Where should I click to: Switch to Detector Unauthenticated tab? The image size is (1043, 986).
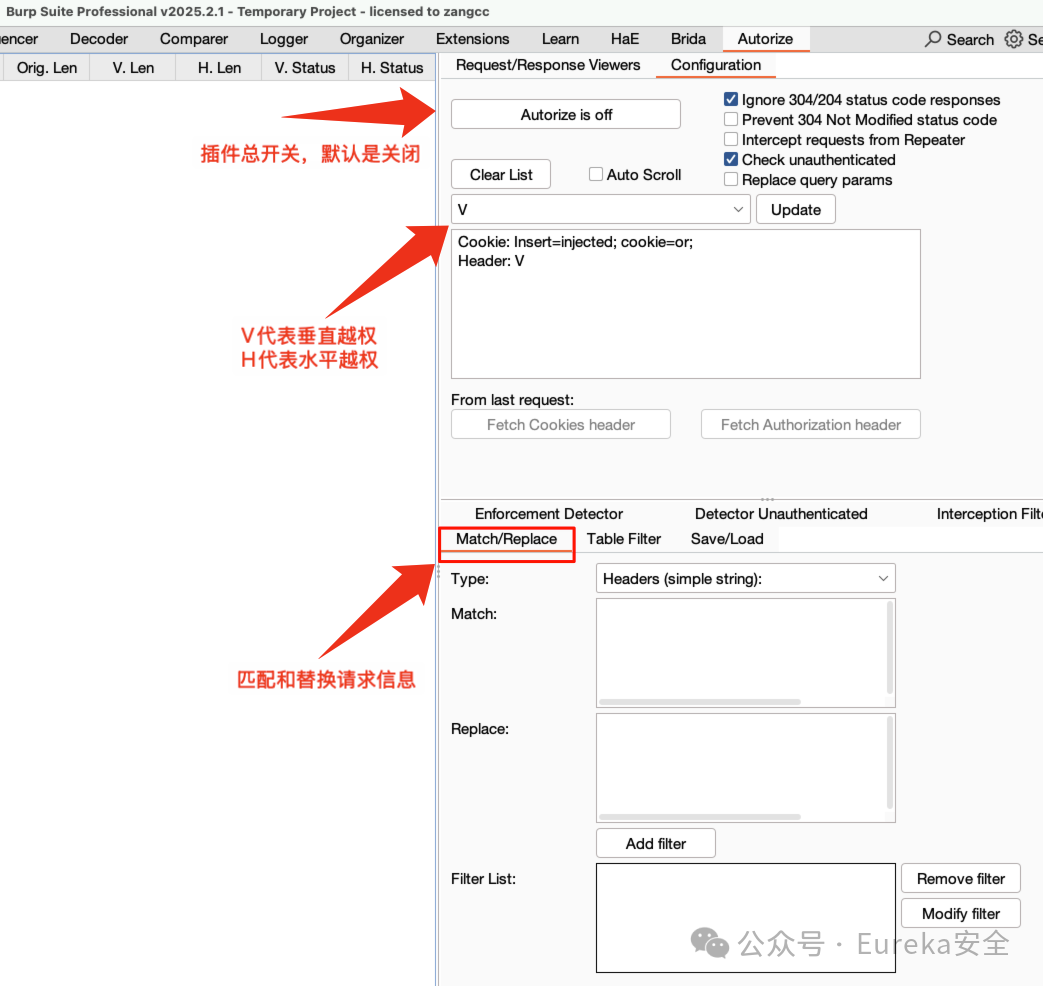(781, 514)
